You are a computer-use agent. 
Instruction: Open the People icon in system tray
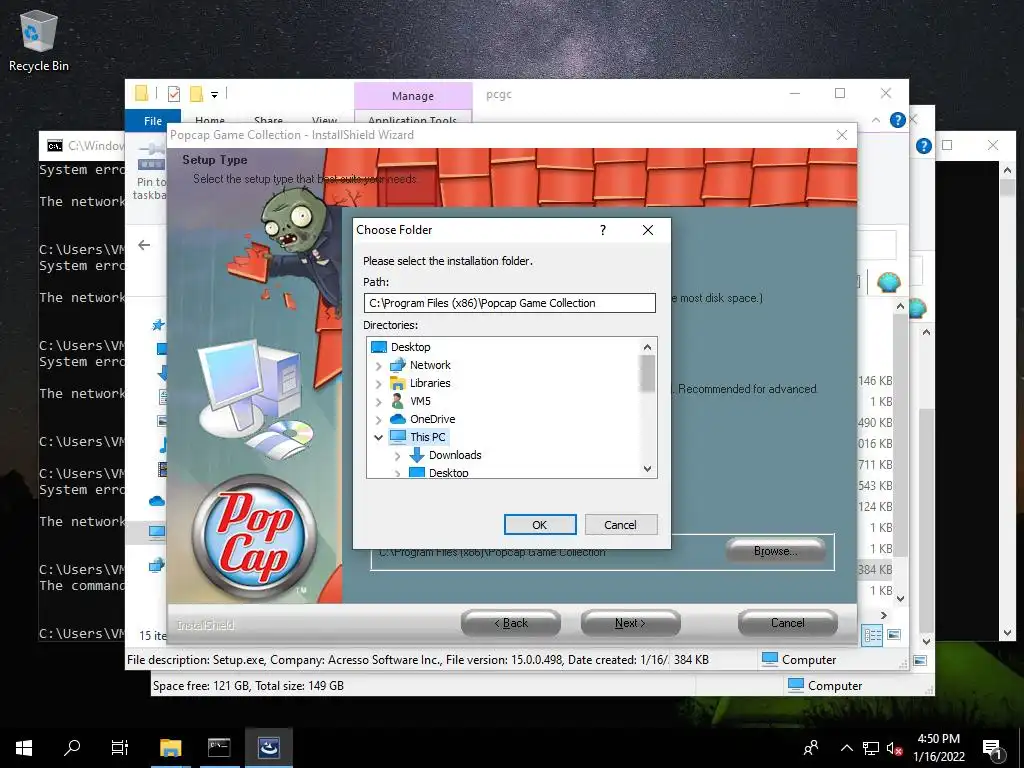point(811,748)
